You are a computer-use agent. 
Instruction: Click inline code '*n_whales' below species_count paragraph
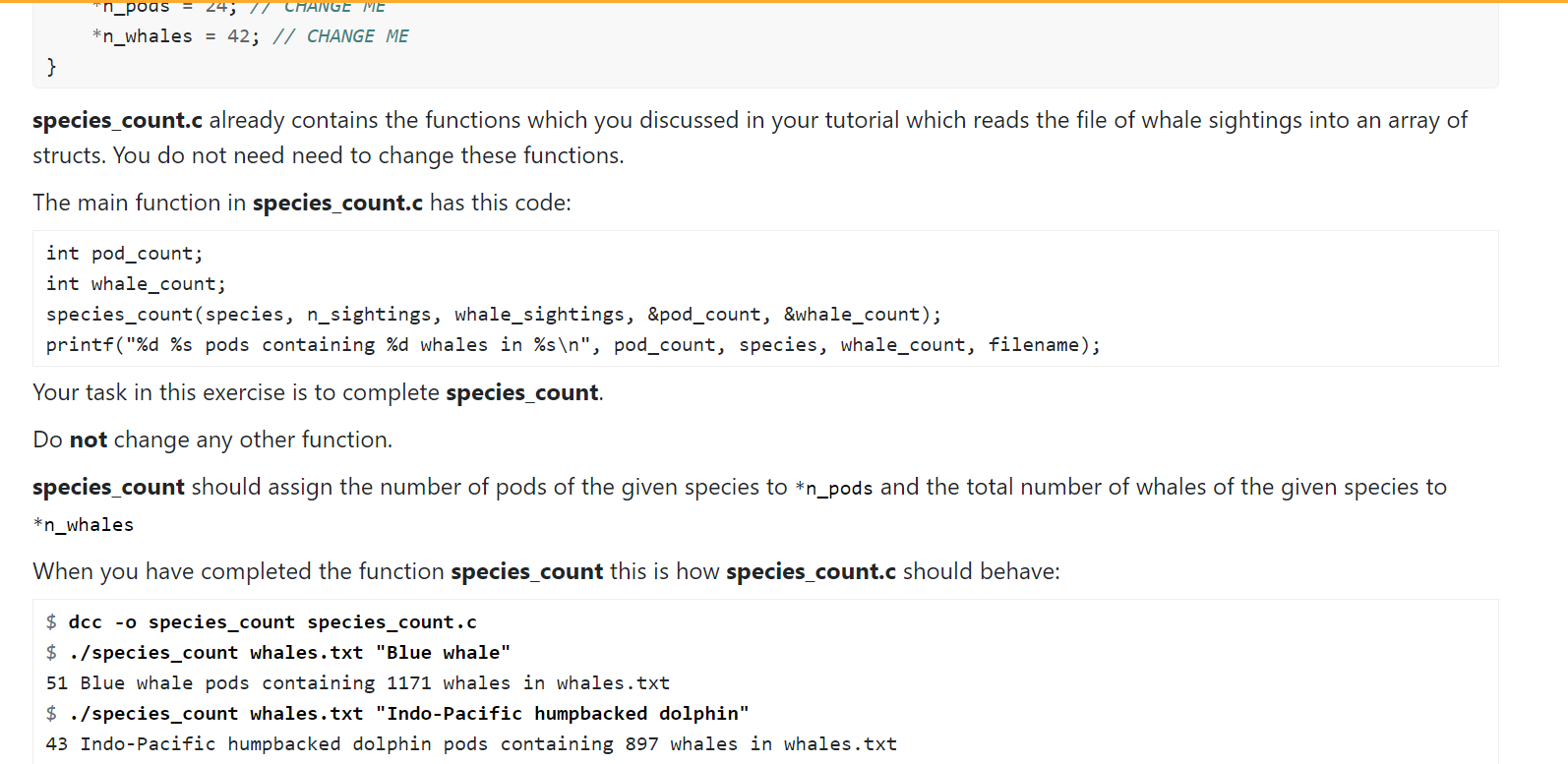pyautogui.click(x=84, y=525)
